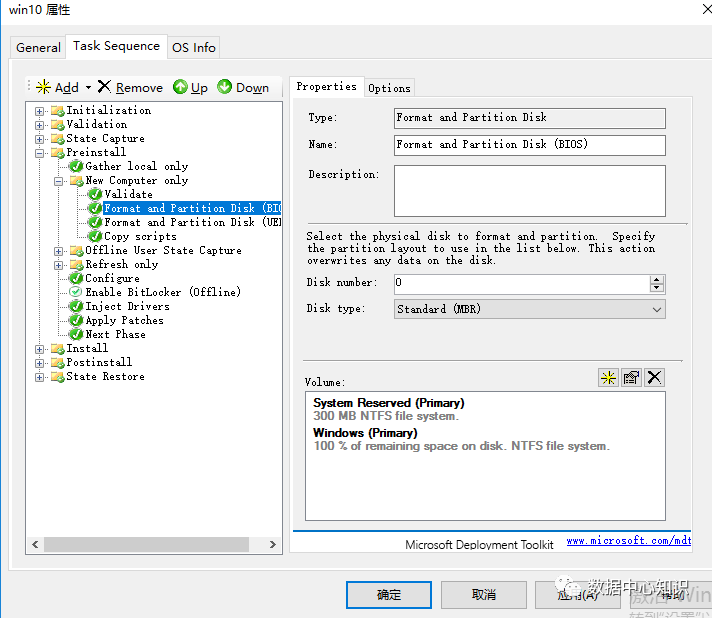Image resolution: width=712 pixels, height=618 pixels.
Task: Click the Type field Format and Partition Disk
Action: coord(529,118)
